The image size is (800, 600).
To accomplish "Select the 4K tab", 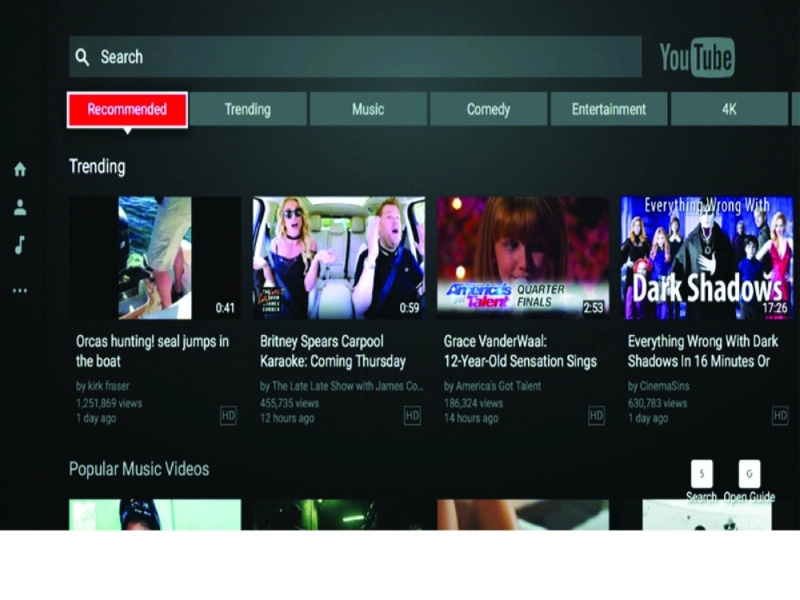I will [x=729, y=109].
